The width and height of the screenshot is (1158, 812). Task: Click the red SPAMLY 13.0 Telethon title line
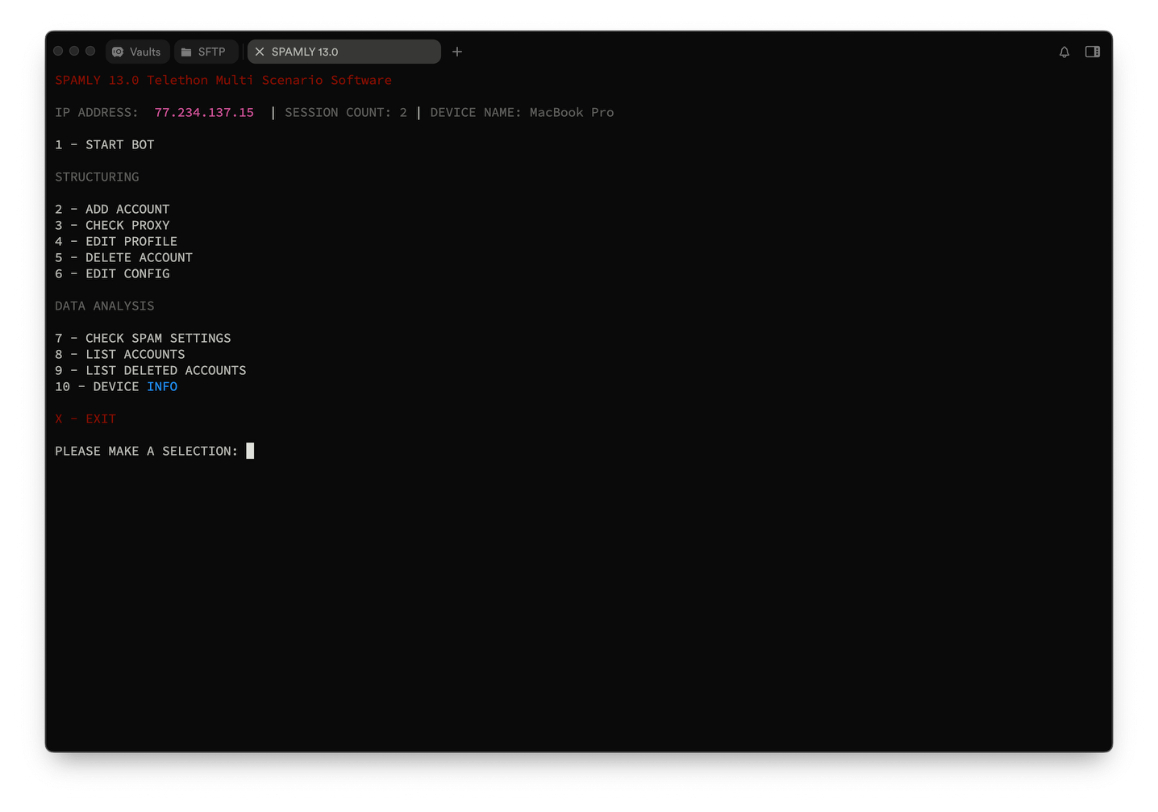click(223, 80)
